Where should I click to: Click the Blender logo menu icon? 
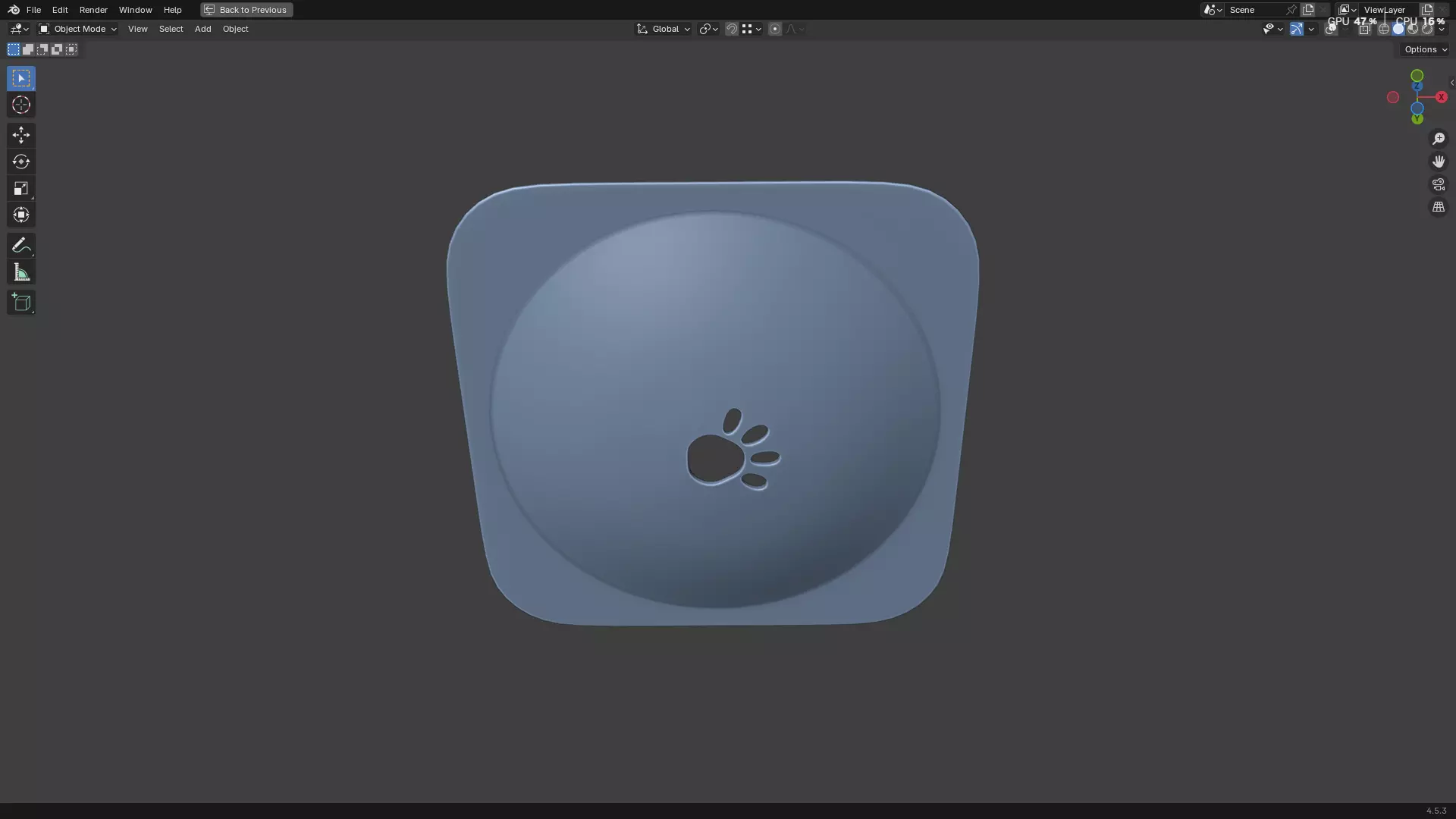click(14, 10)
